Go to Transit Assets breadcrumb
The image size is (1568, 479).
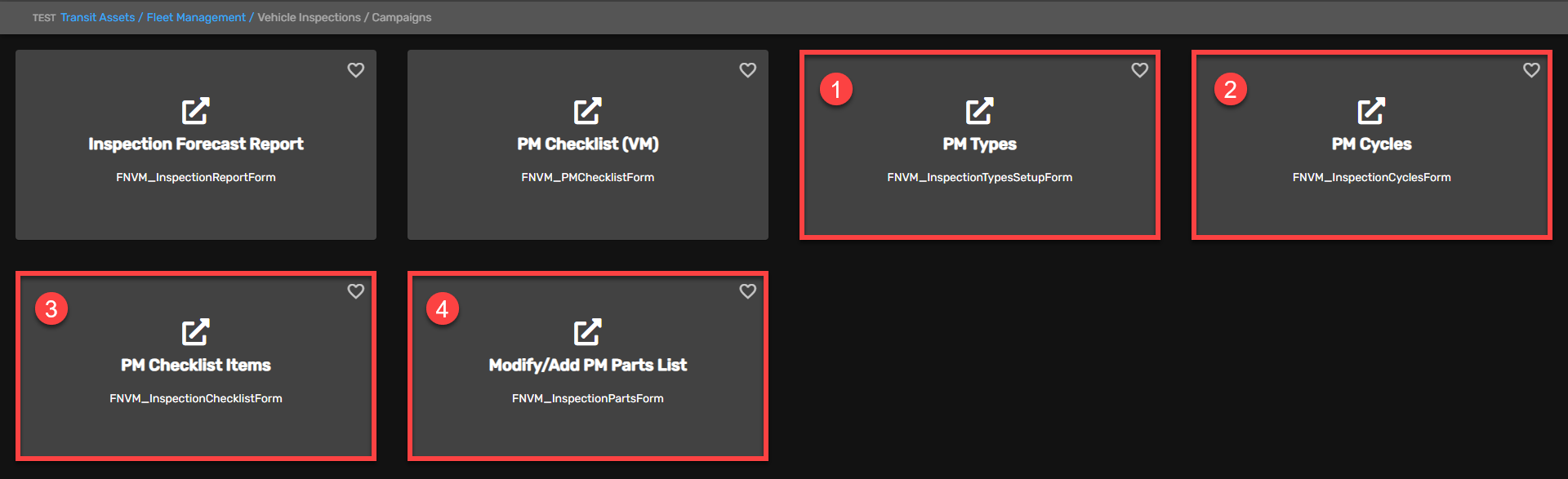(97, 17)
